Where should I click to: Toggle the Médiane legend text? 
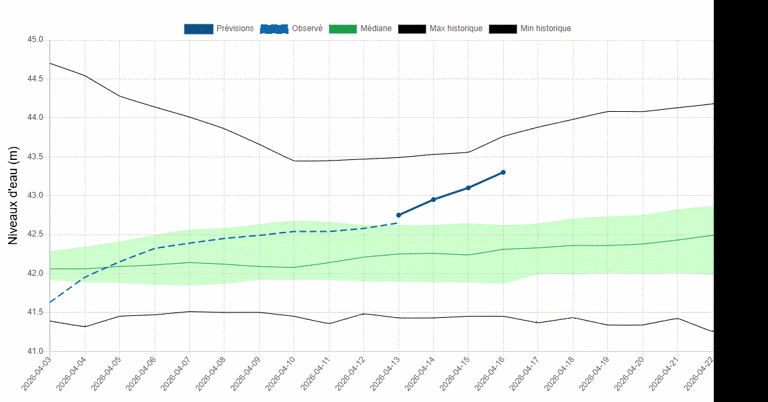click(x=376, y=29)
